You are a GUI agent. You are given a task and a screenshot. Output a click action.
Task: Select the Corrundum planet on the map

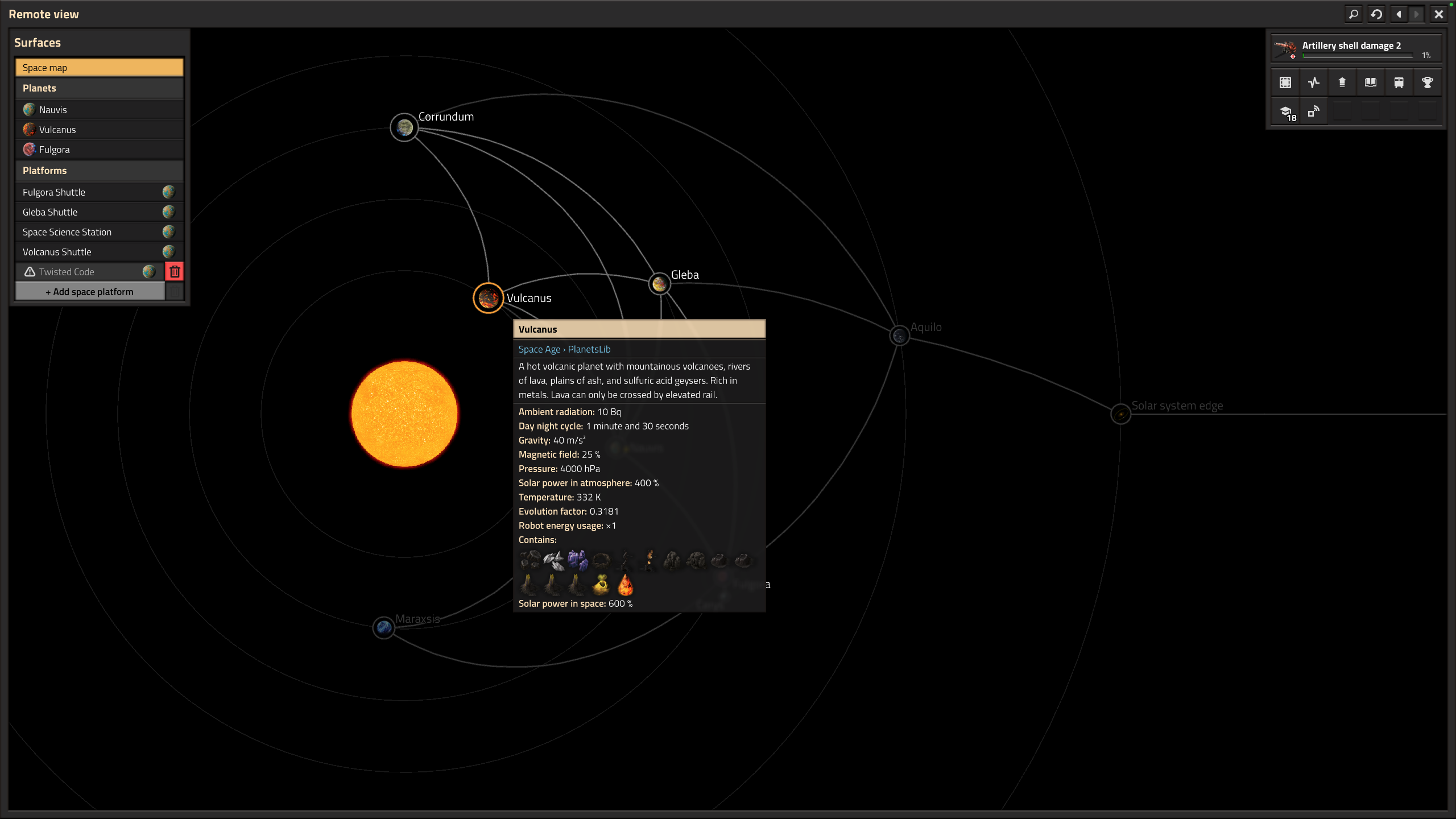(x=404, y=127)
